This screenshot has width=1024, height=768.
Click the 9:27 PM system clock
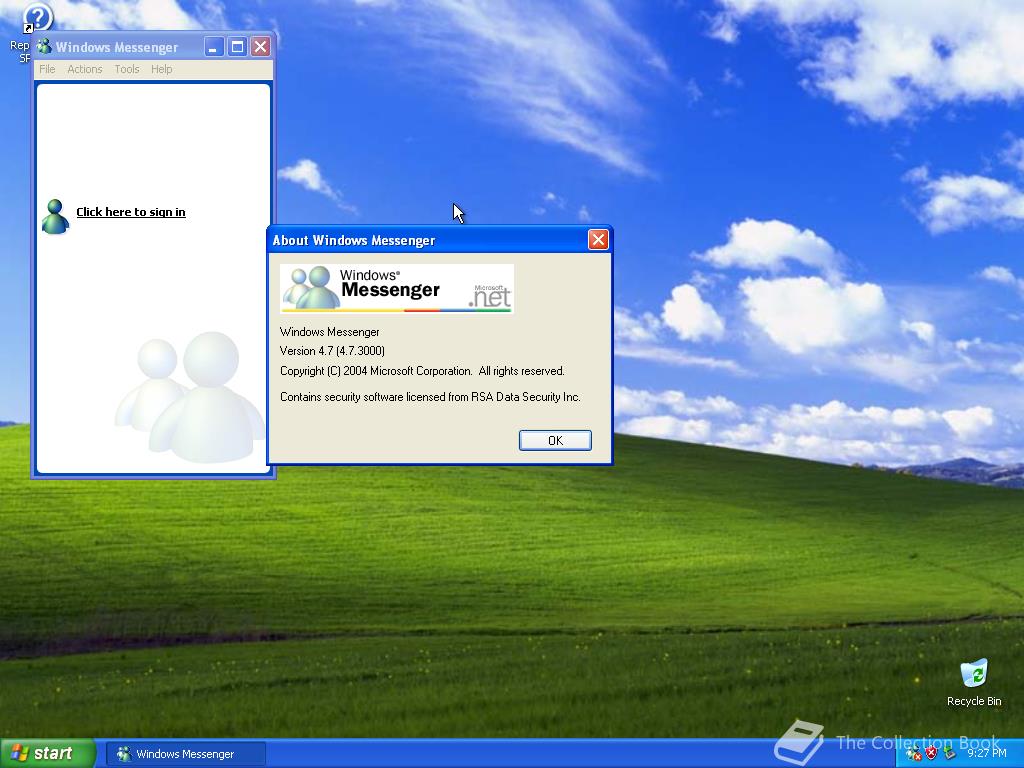click(x=987, y=754)
